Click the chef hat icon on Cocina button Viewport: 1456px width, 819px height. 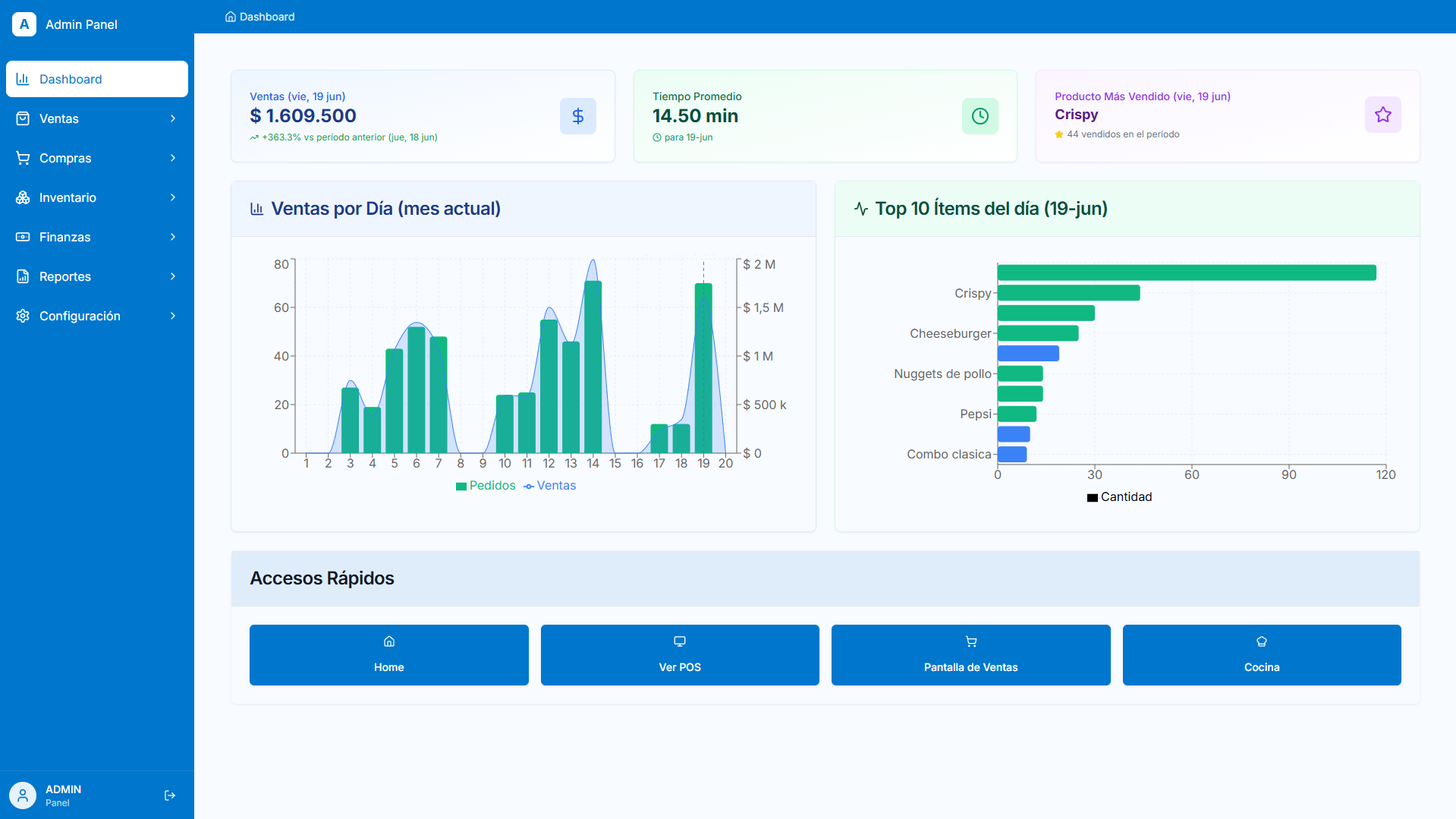point(1262,641)
